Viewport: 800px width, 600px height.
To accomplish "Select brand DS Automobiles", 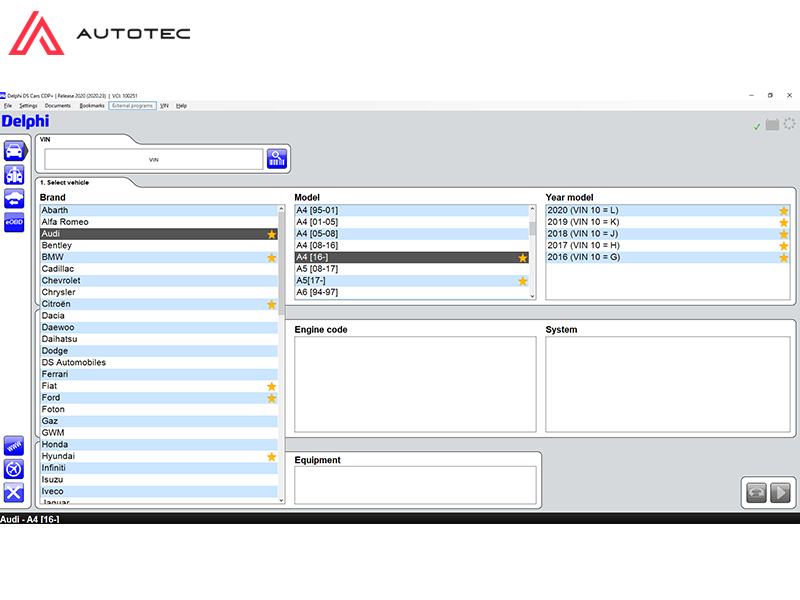I will coord(159,363).
